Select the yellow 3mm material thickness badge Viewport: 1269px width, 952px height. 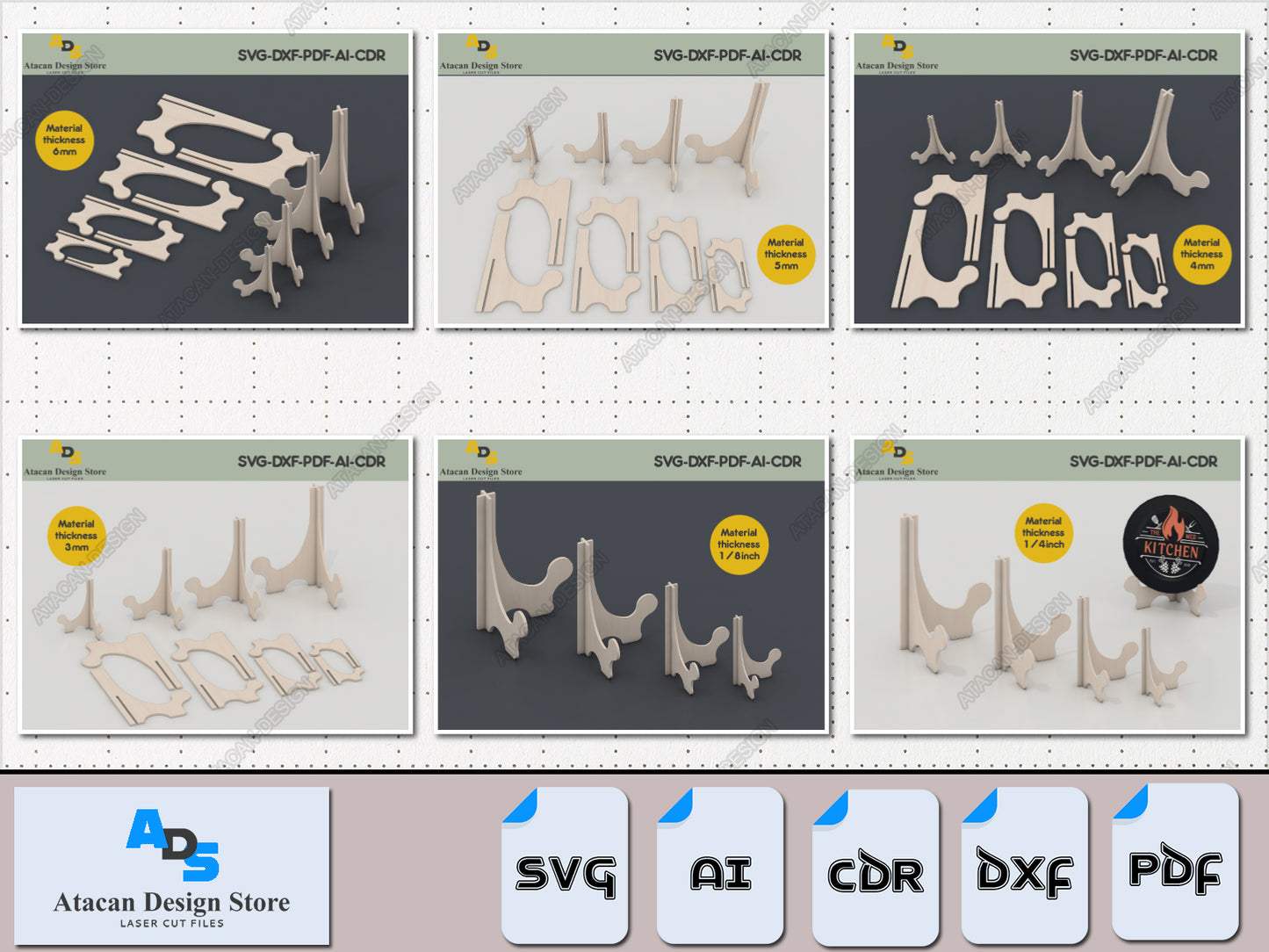(76, 536)
